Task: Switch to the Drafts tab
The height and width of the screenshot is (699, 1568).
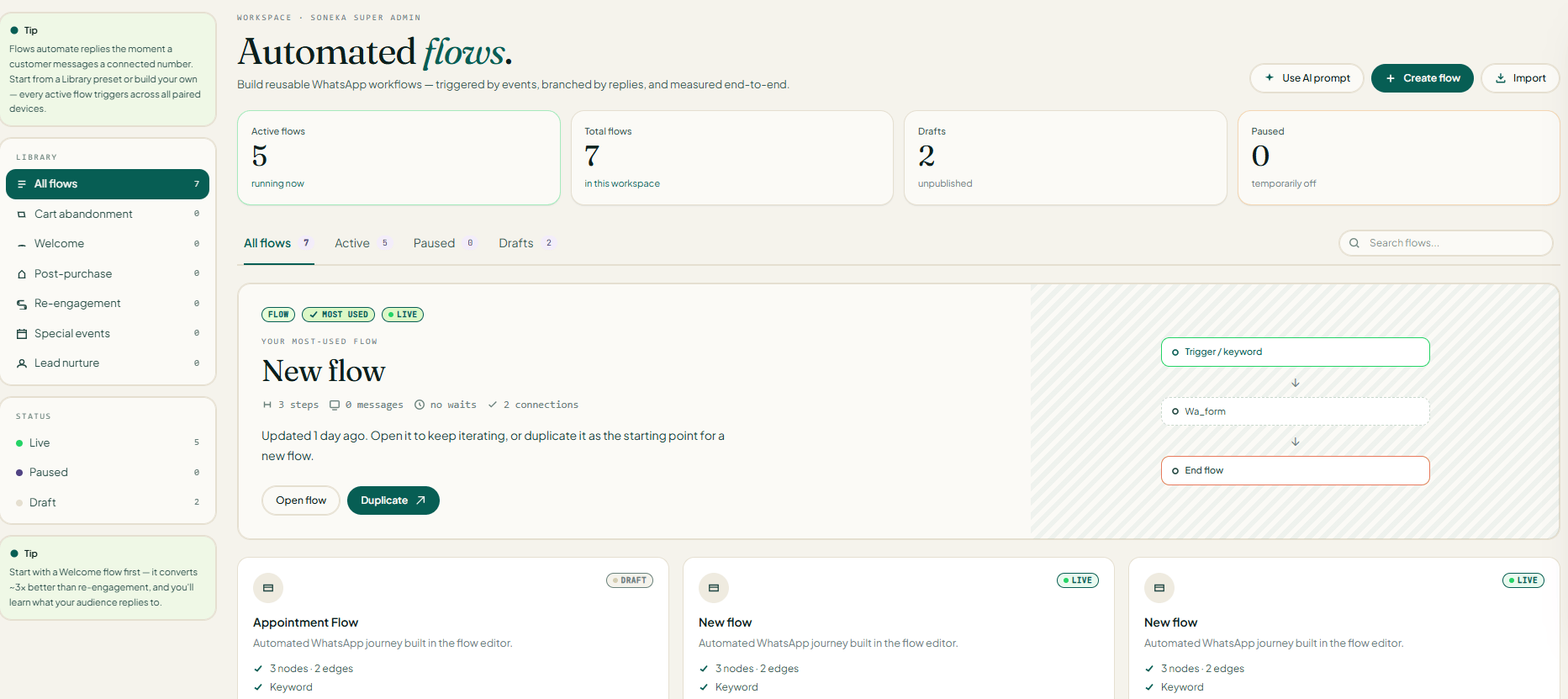Action: coord(526,243)
